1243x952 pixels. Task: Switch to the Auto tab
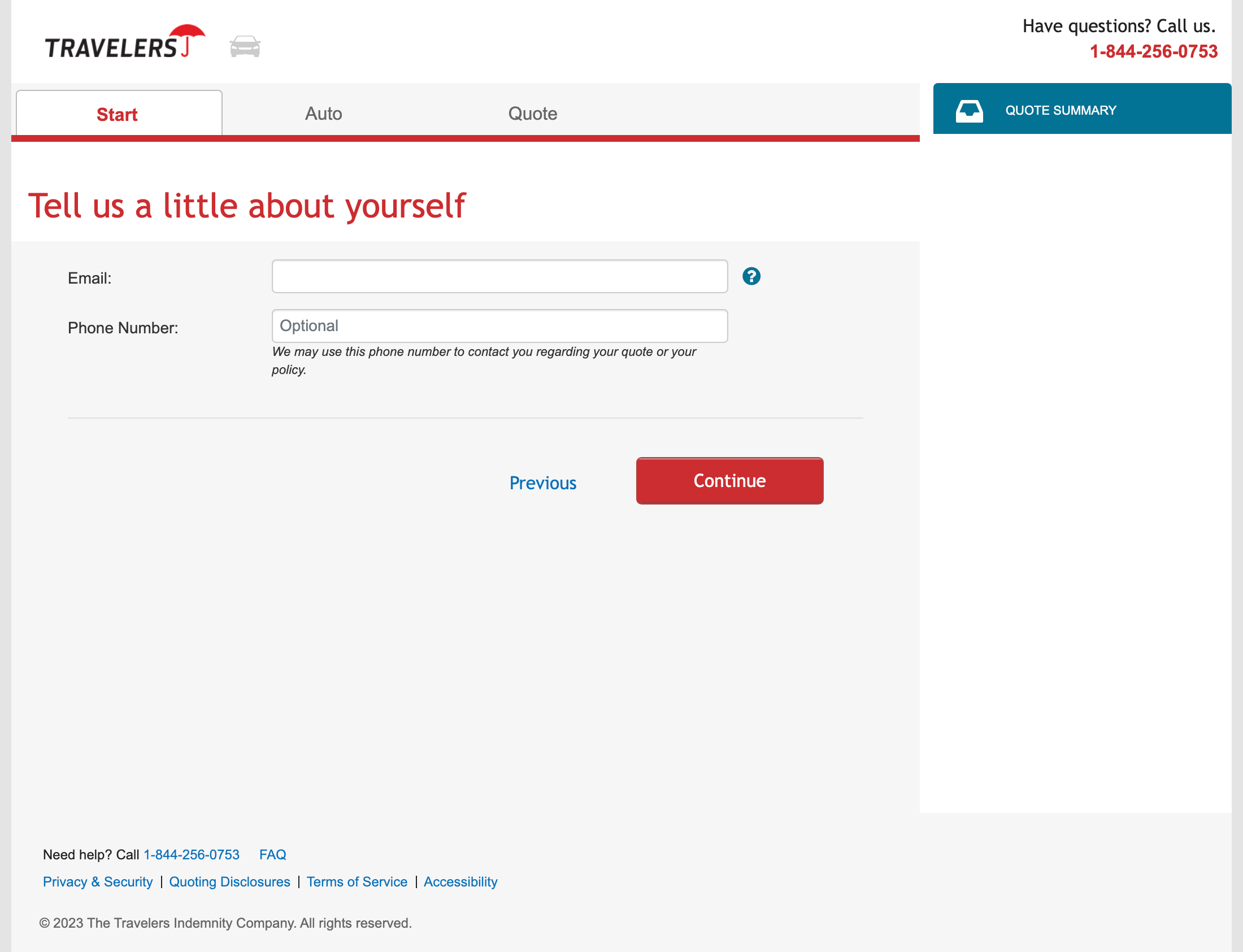click(324, 113)
